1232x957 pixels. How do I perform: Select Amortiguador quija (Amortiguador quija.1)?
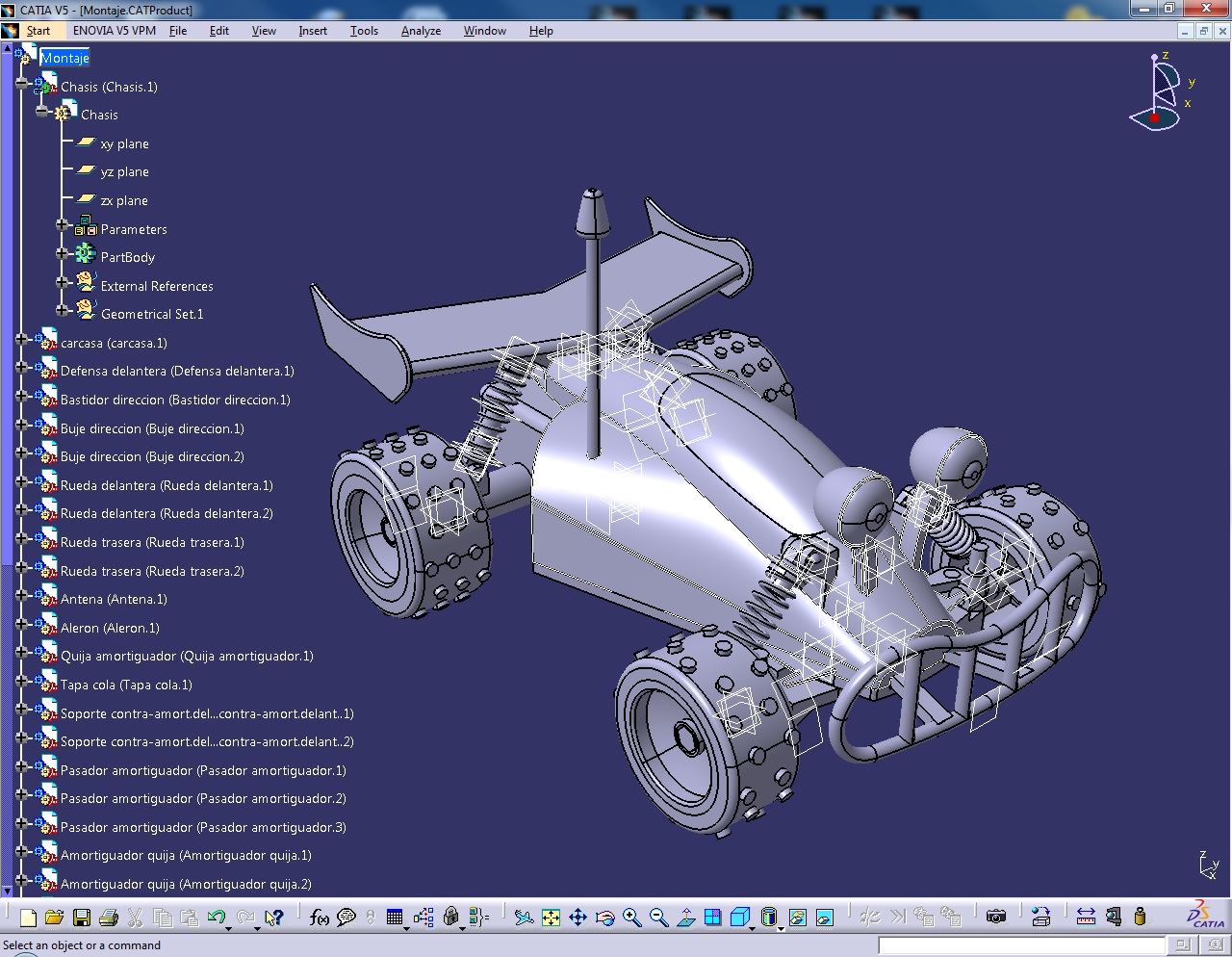coord(186,856)
